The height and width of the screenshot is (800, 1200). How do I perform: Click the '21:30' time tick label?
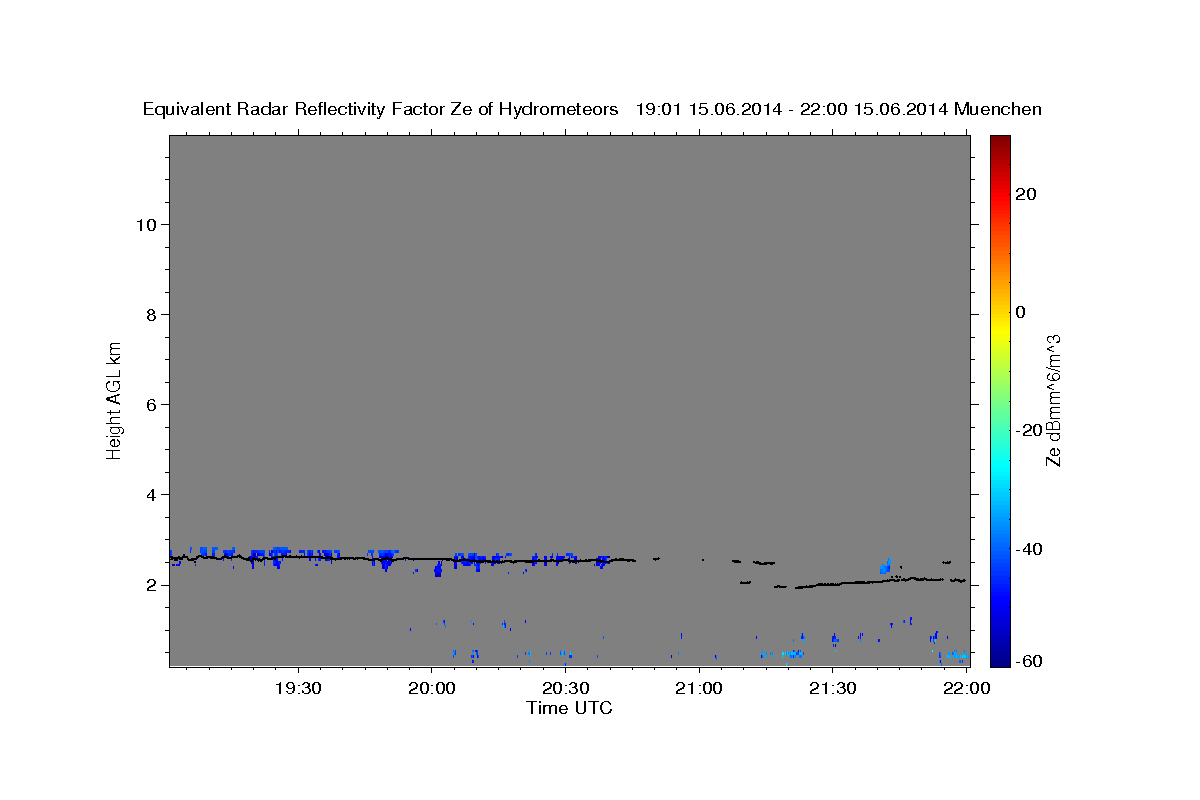point(832,688)
